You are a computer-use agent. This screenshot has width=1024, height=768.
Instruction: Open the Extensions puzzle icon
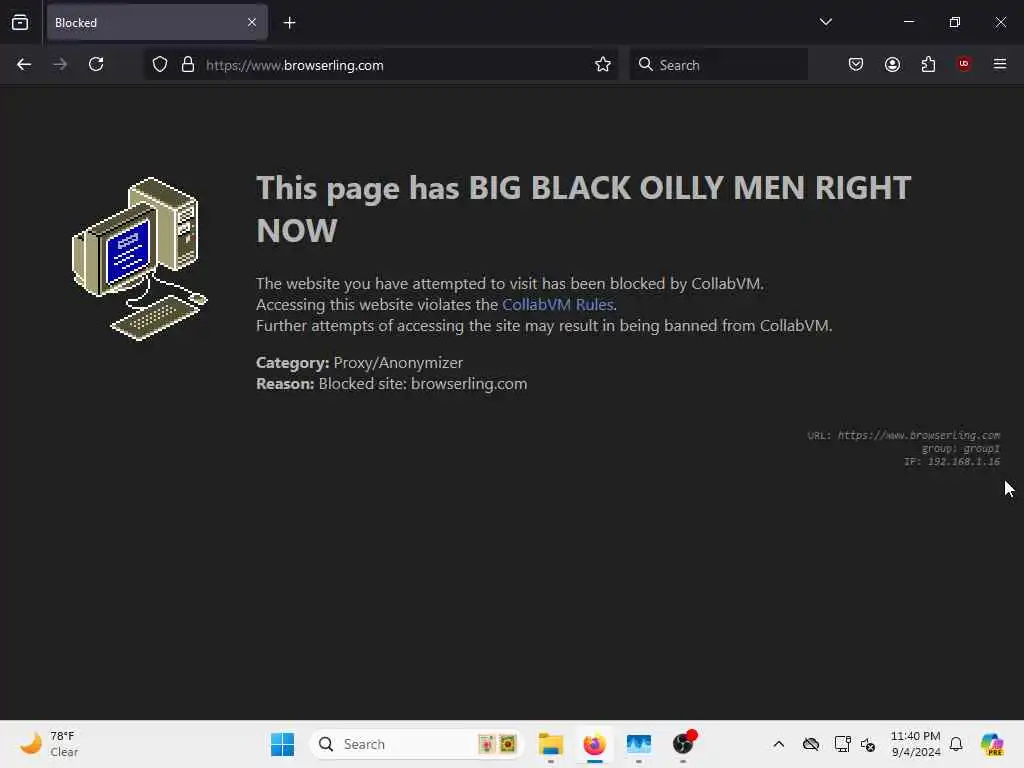click(928, 65)
